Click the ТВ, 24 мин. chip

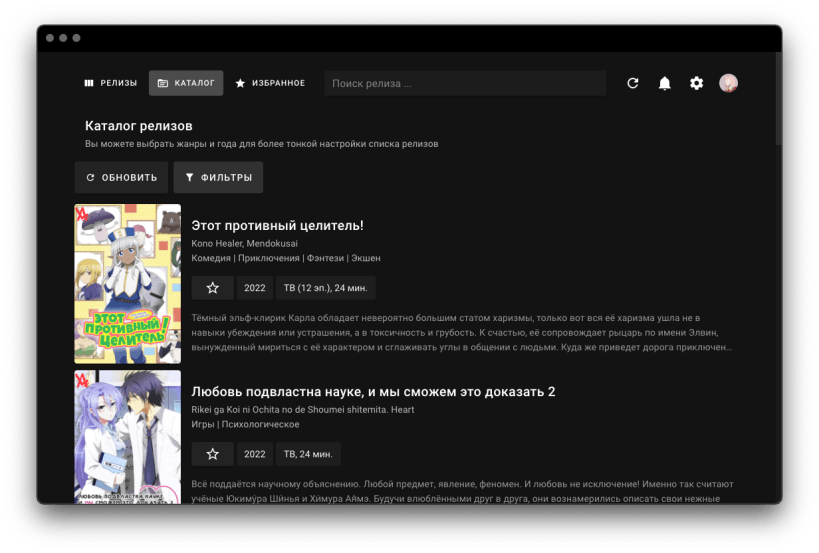pyautogui.click(x=308, y=454)
